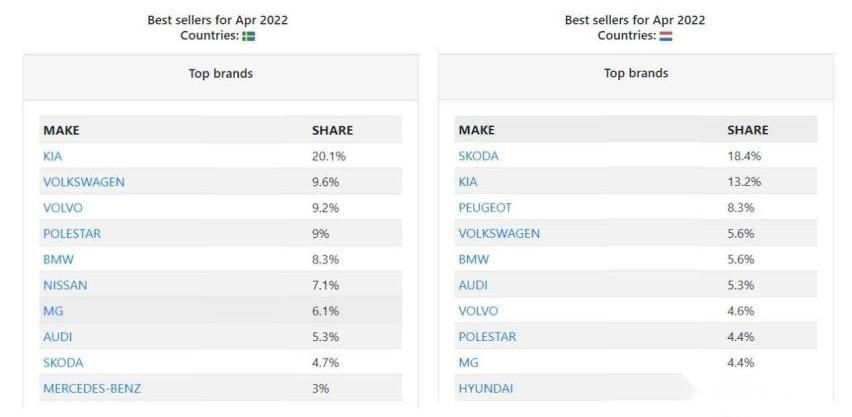852x417 pixels.
Task: Click the Sweden flag icon
Action: [x=248, y=36]
